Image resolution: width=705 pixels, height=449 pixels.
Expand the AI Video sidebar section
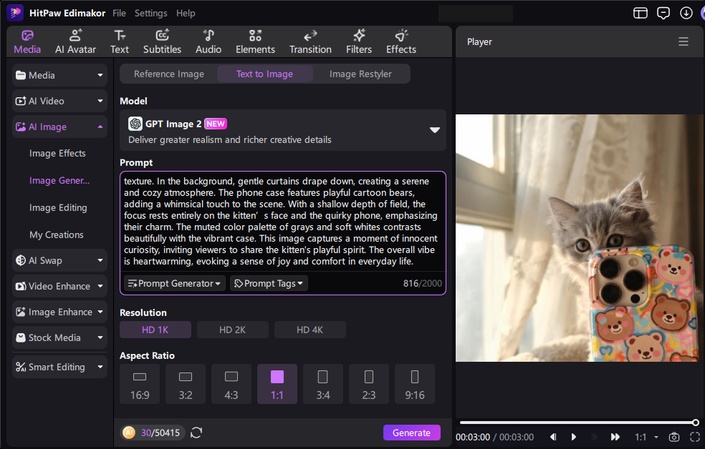pyautogui.click(x=60, y=101)
